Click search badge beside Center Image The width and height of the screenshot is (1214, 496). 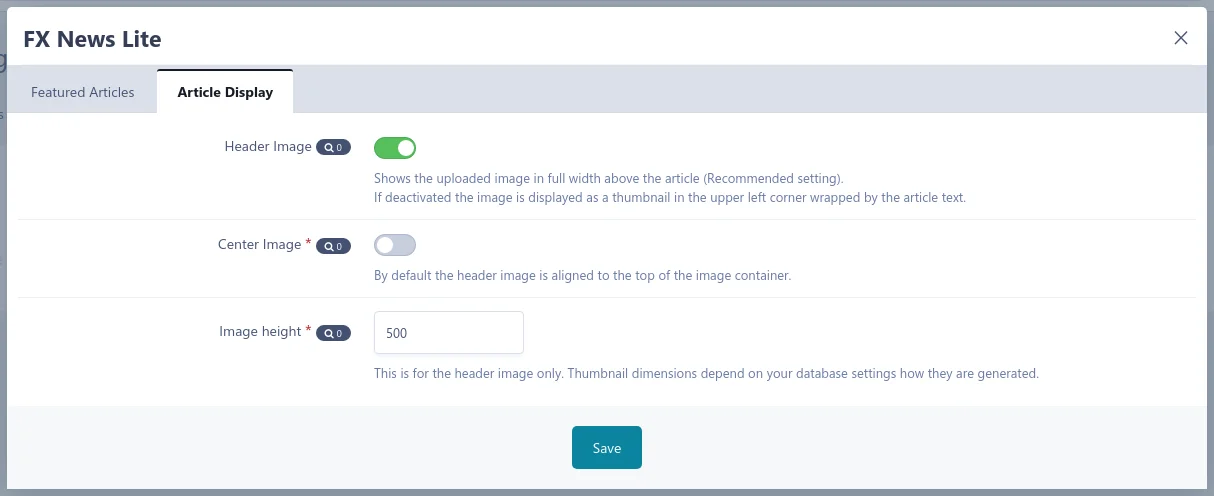(334, 246)
